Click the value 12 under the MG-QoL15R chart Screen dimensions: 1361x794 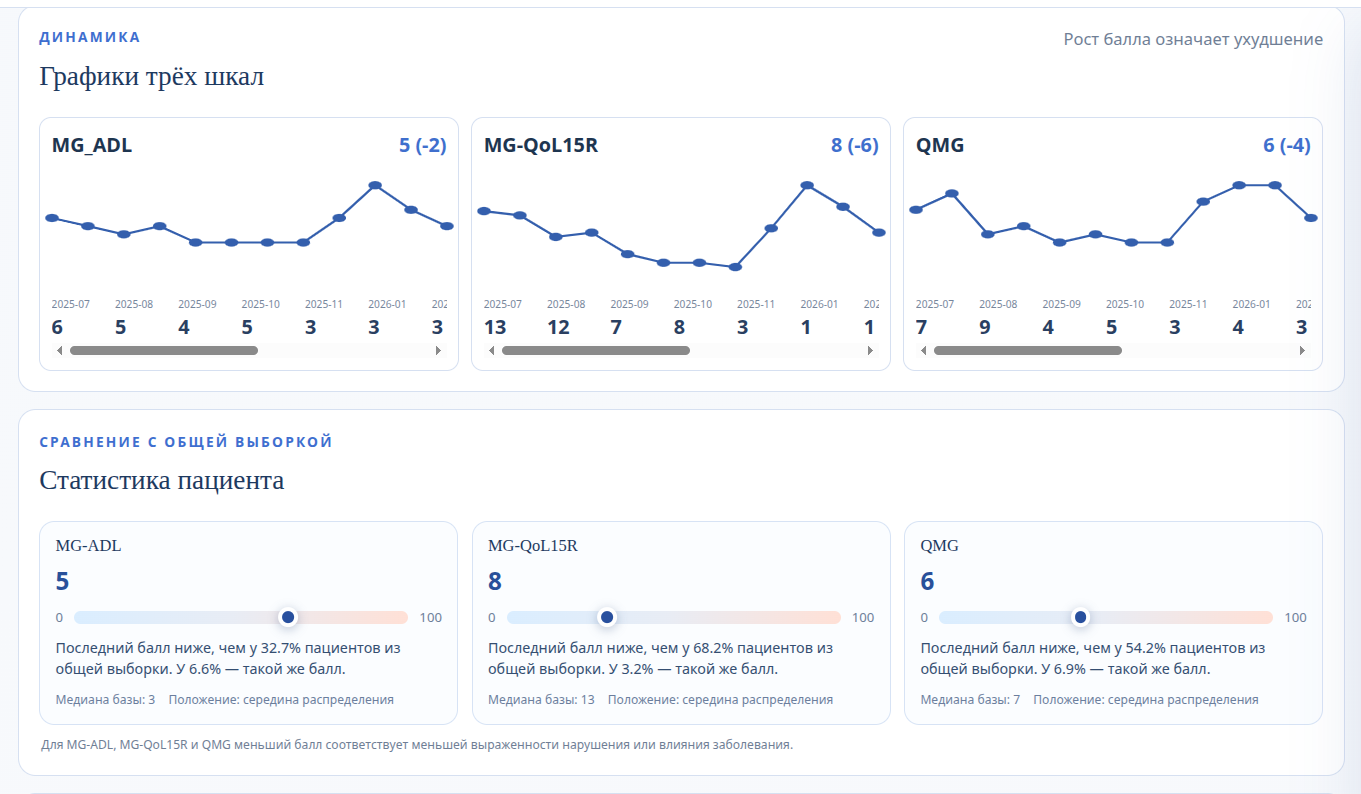558,327
